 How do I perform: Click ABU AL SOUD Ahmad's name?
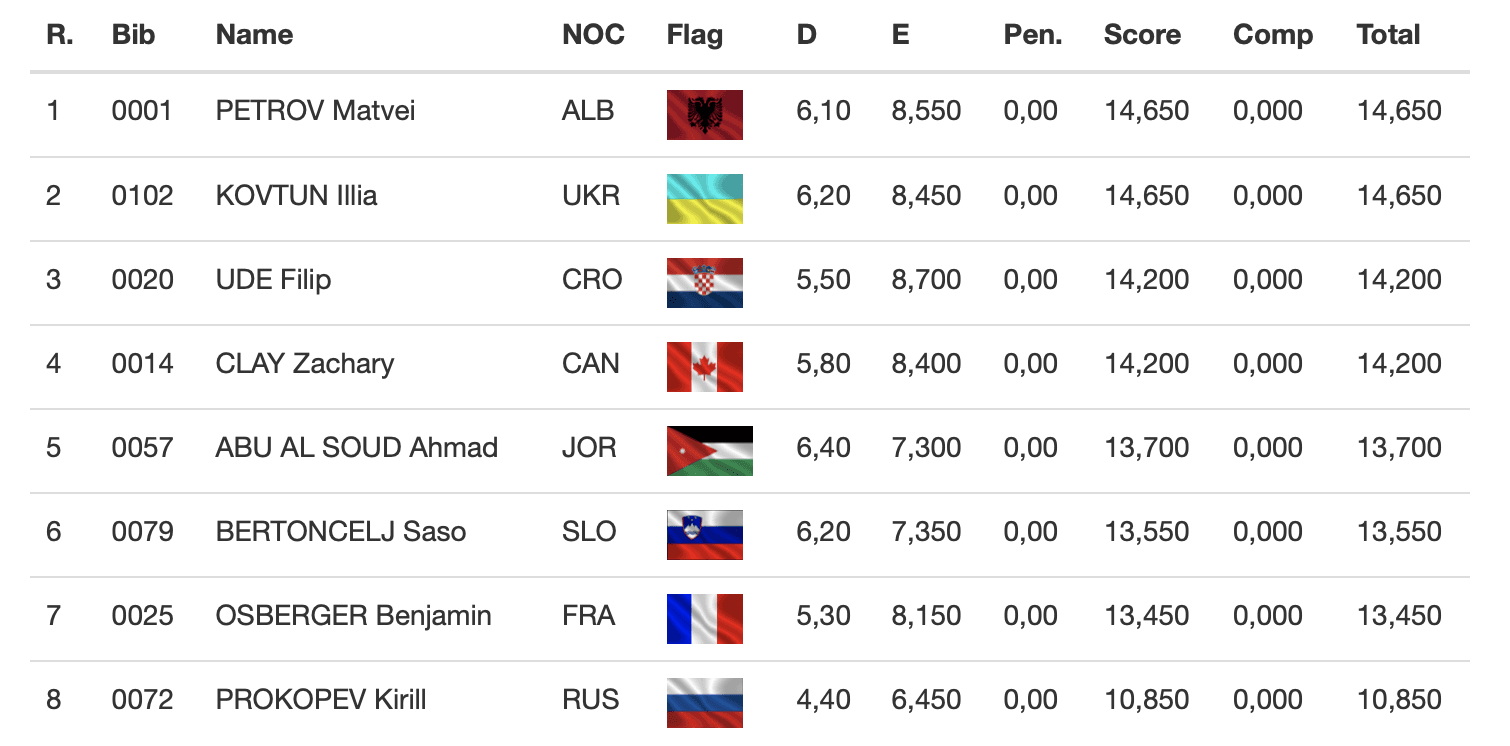click(356, 447)
